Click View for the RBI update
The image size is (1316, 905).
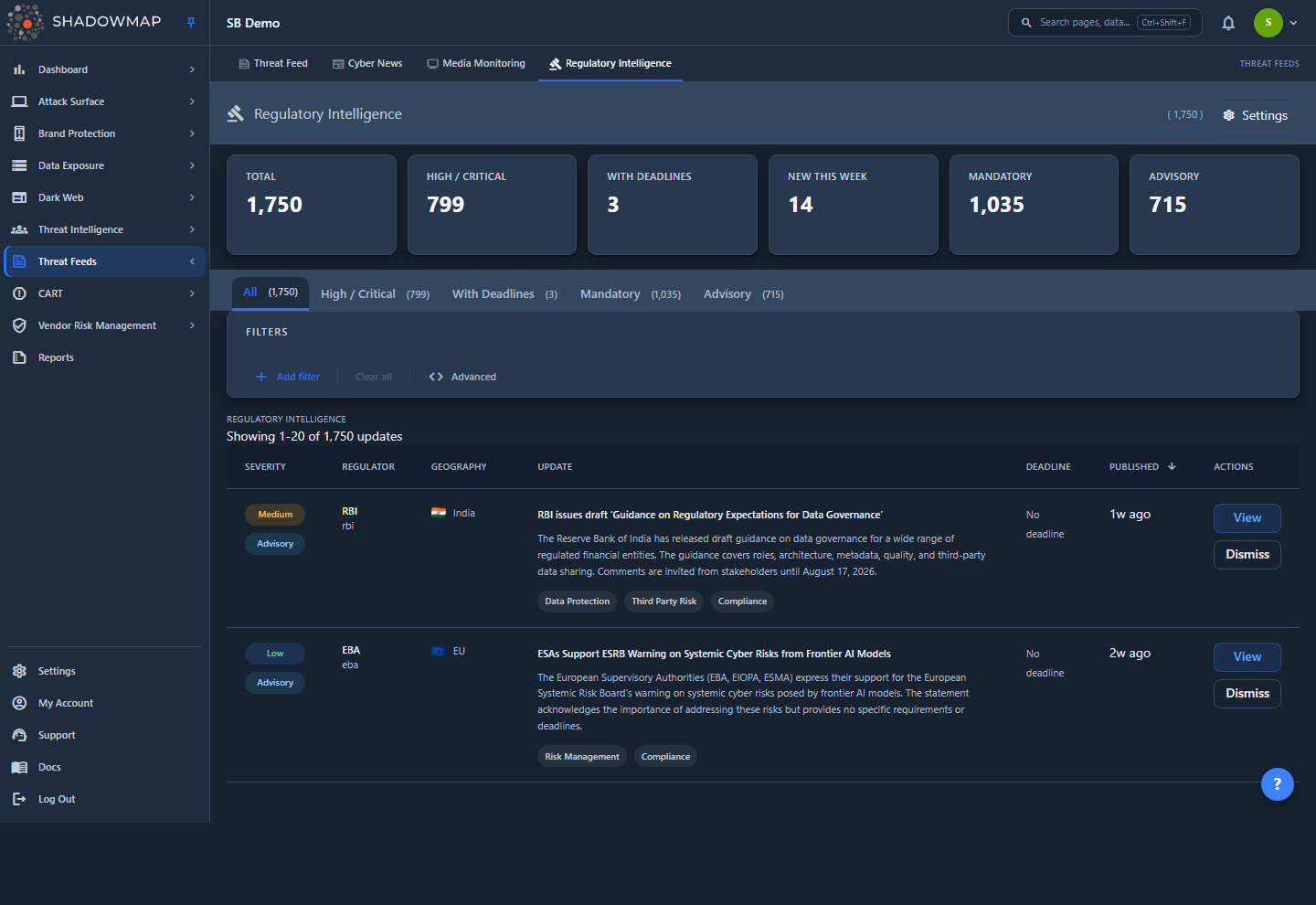1247,518
